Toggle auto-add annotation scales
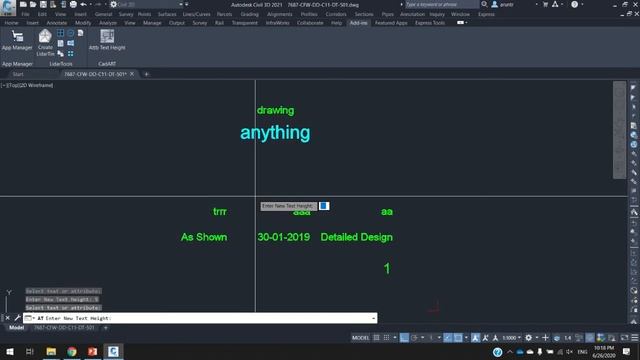 tap(485, 338)
